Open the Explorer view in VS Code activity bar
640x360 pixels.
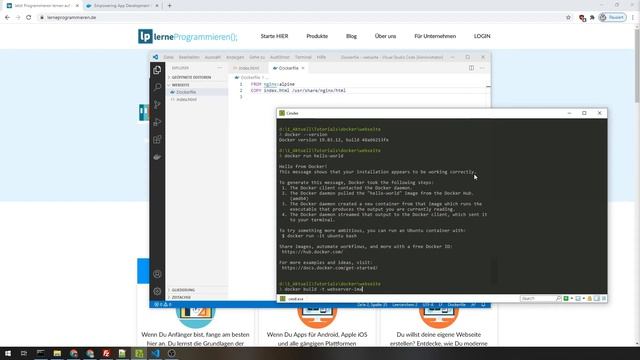[157, 70]
